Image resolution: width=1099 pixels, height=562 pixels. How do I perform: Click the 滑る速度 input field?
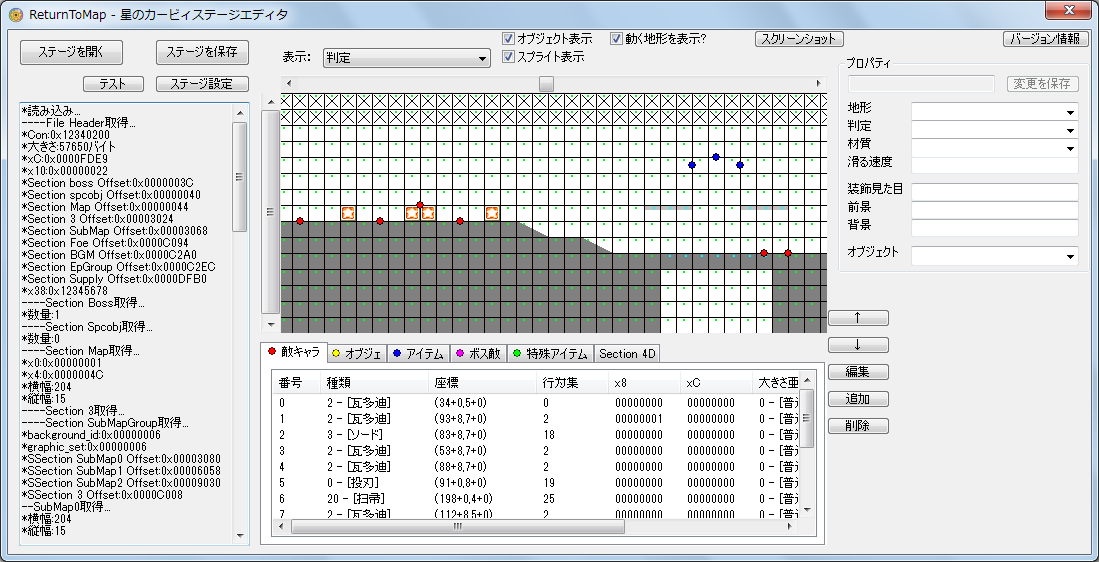(x=995, y=165)
